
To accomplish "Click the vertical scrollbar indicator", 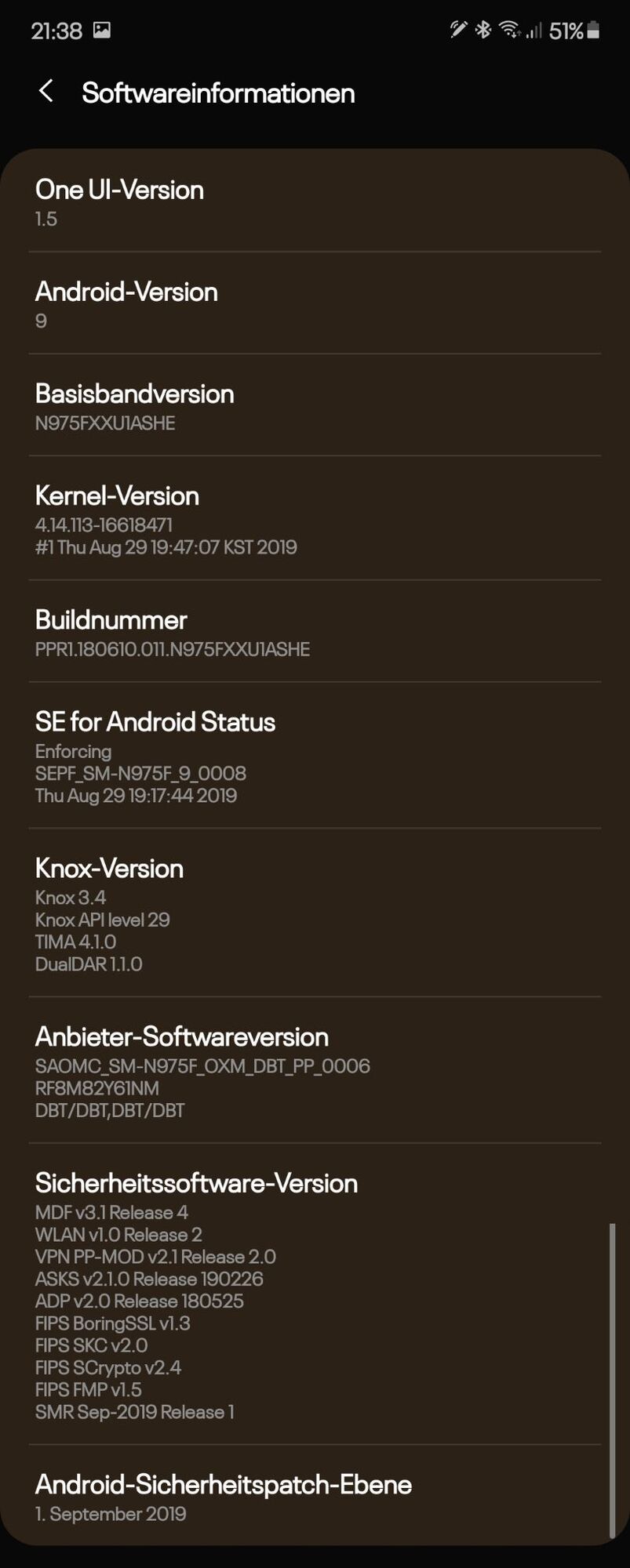I will [613, 1380].
